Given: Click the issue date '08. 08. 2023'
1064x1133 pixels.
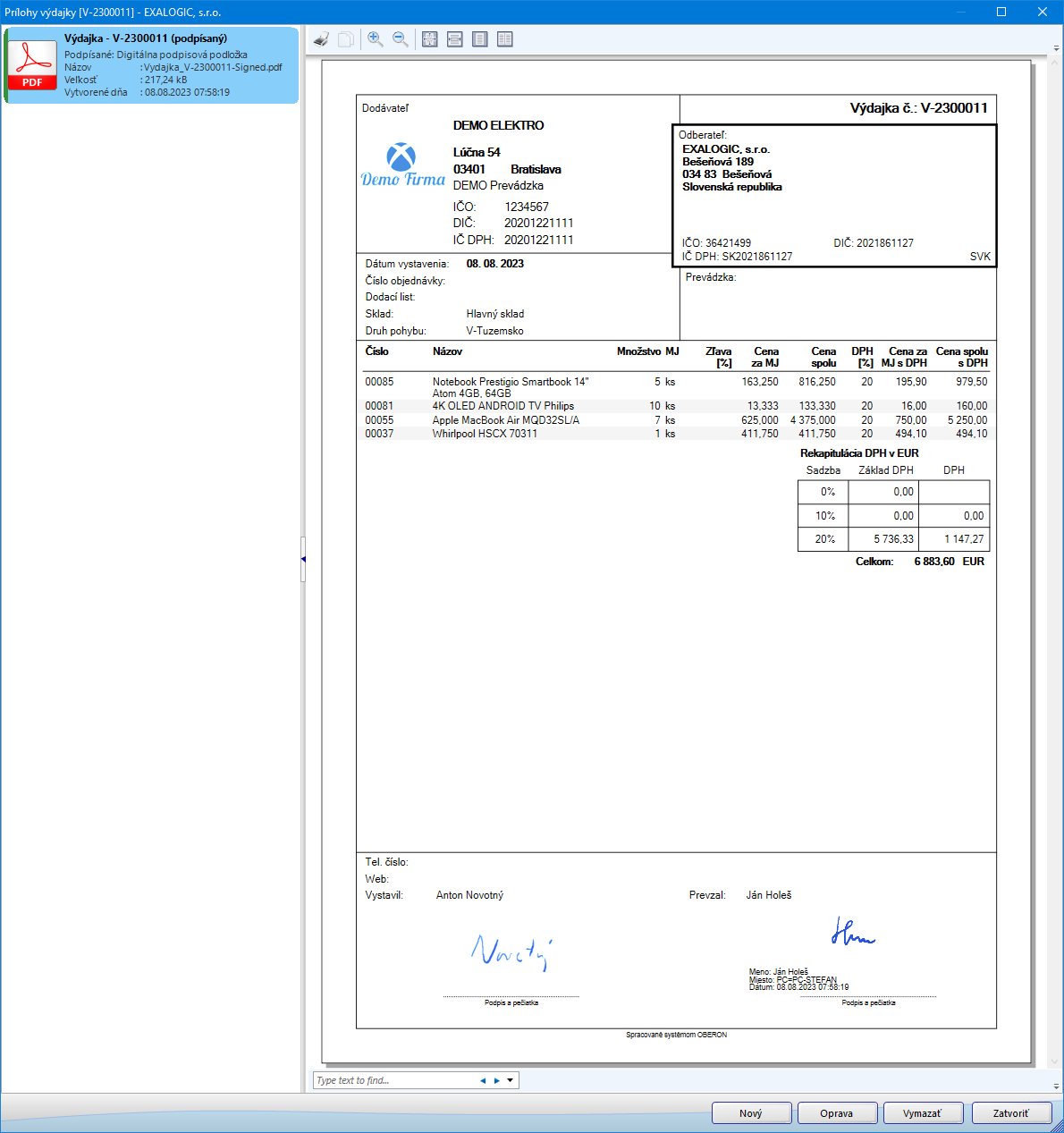Looking at the screenshot, I should [495, 264].
